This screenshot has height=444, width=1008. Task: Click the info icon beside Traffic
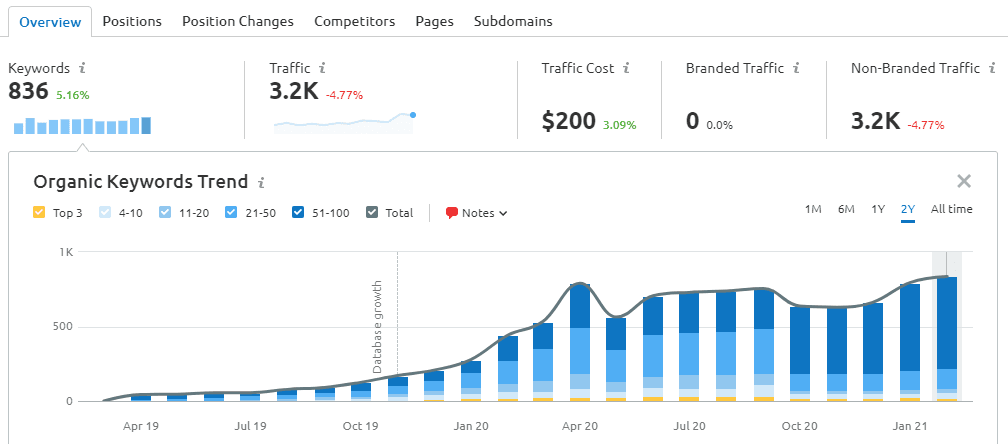[x=323, y=68]
